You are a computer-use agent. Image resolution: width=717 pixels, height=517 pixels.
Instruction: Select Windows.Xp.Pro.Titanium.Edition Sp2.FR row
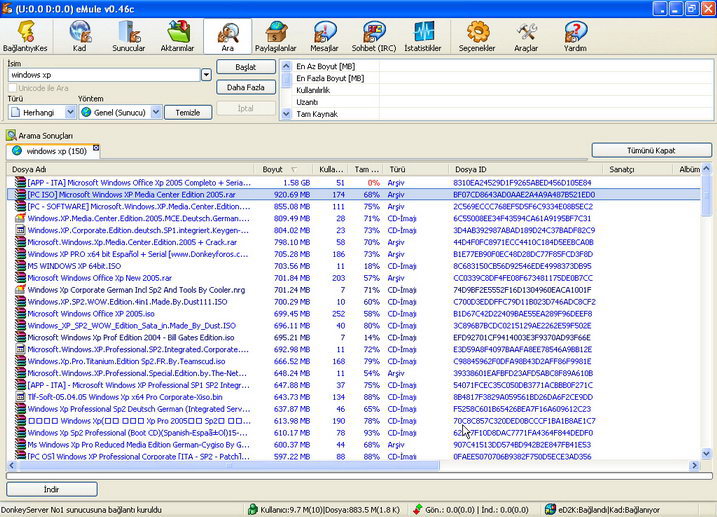(353, 361)
